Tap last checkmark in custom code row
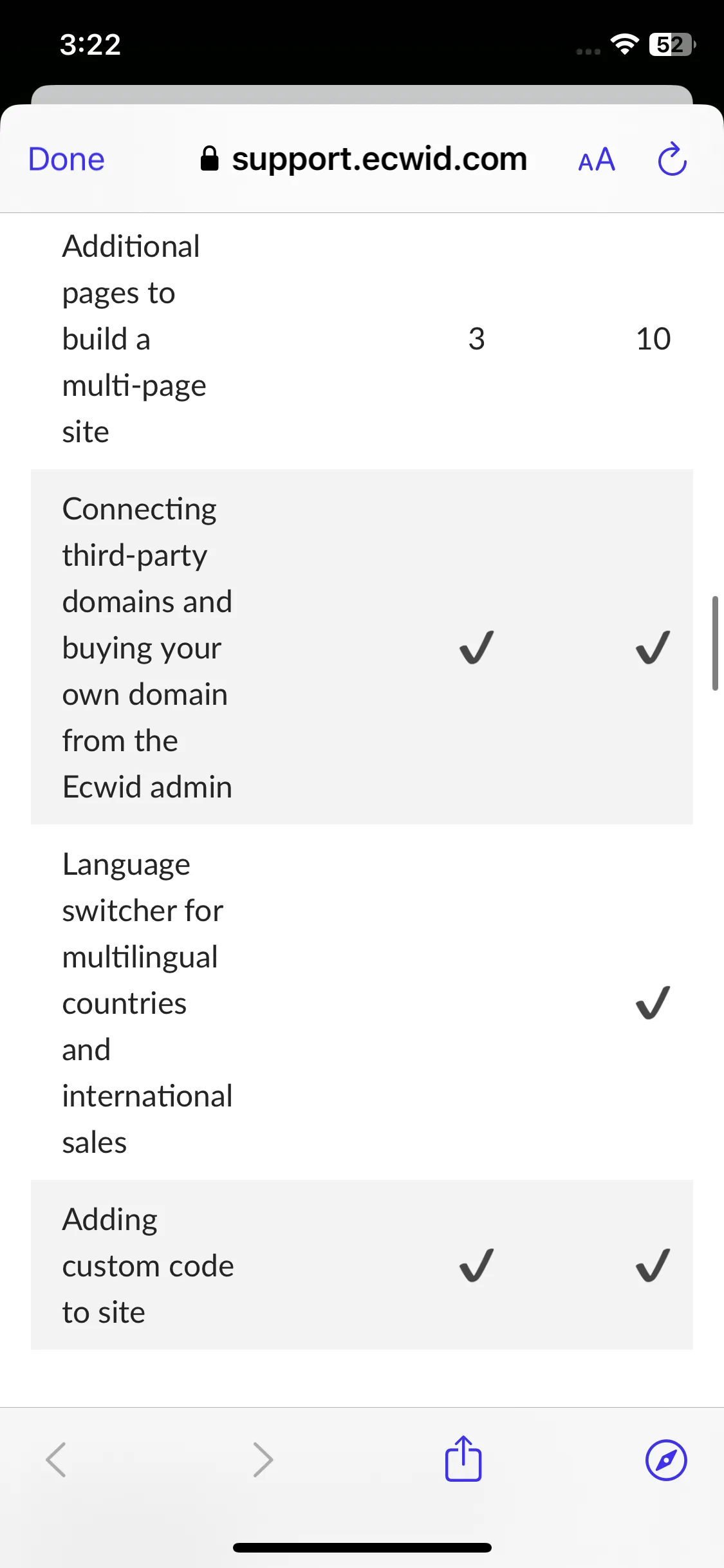The height and width of the screenshot is (1568, 724). (653, 1265)
